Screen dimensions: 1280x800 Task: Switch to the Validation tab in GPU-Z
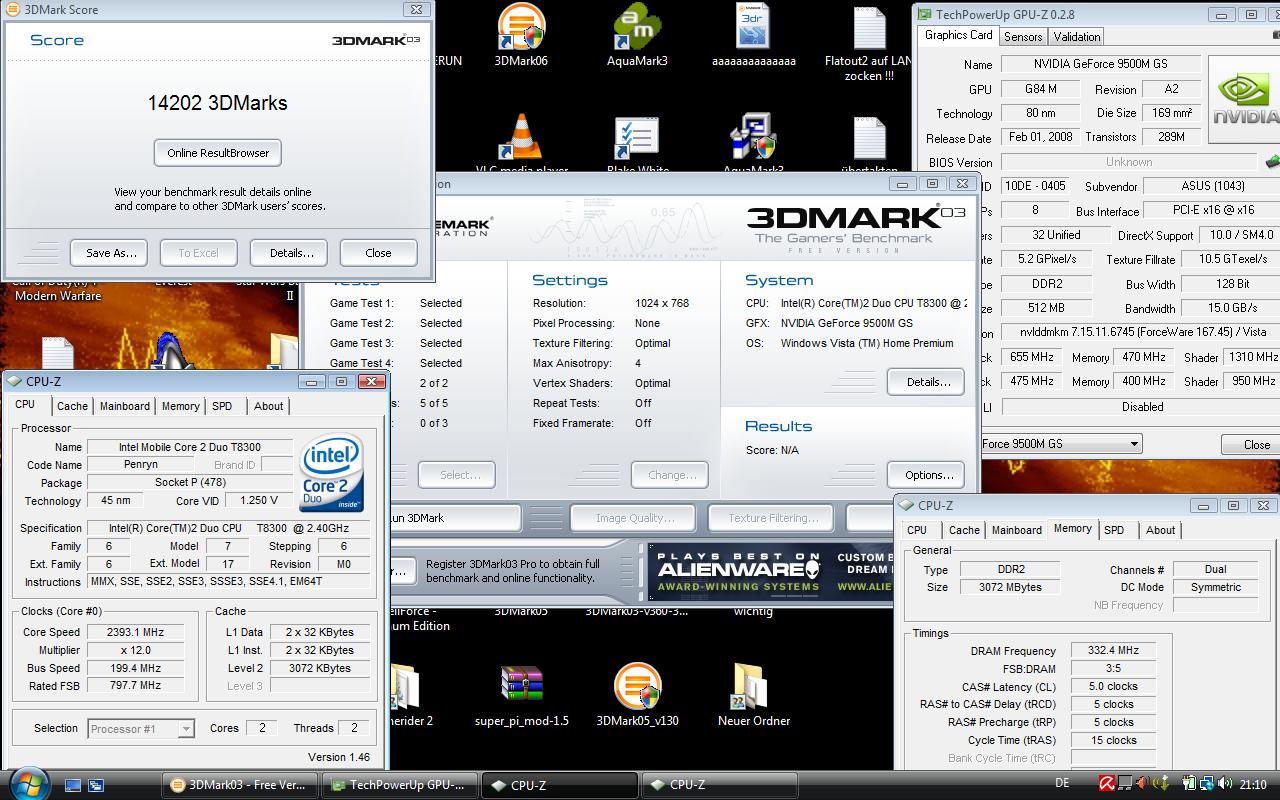(x=1077, y=37)
